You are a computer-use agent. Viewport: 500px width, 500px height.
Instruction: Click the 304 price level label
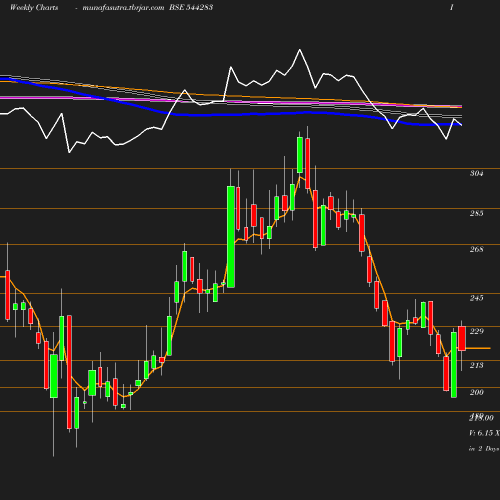click(x=476, y=173)
